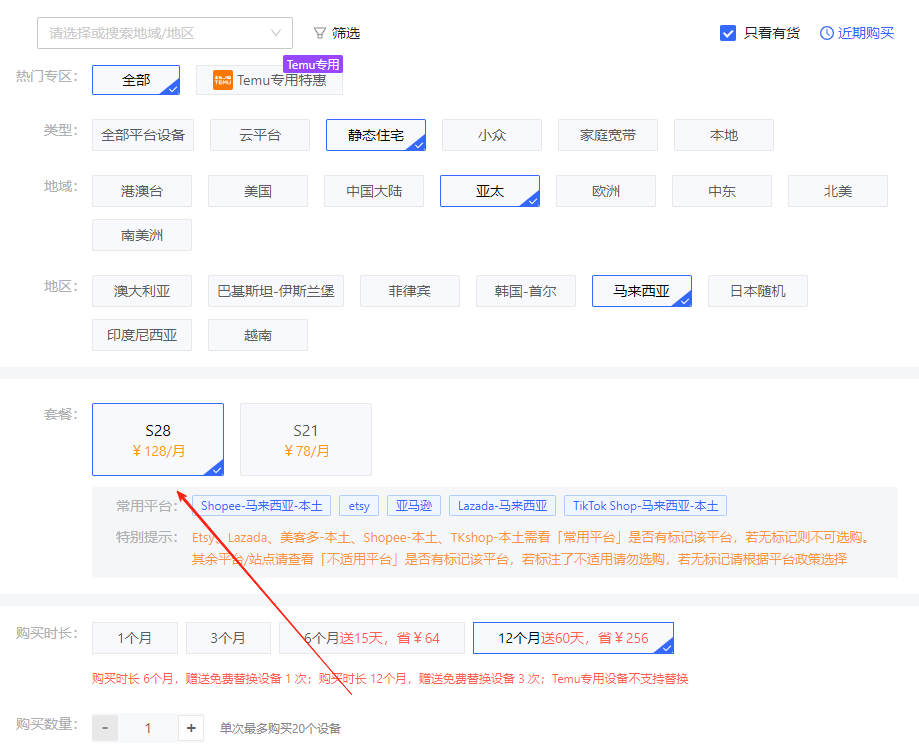Click the 亚马逊 platform tag
The width and height of the screenshot is (919, 749).
point(414,506)
